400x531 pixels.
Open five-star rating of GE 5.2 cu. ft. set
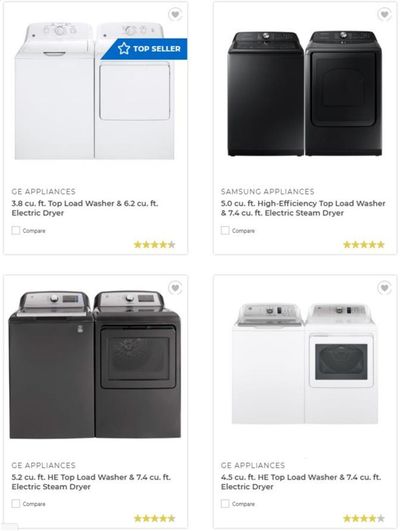click(x=154, y=518)
